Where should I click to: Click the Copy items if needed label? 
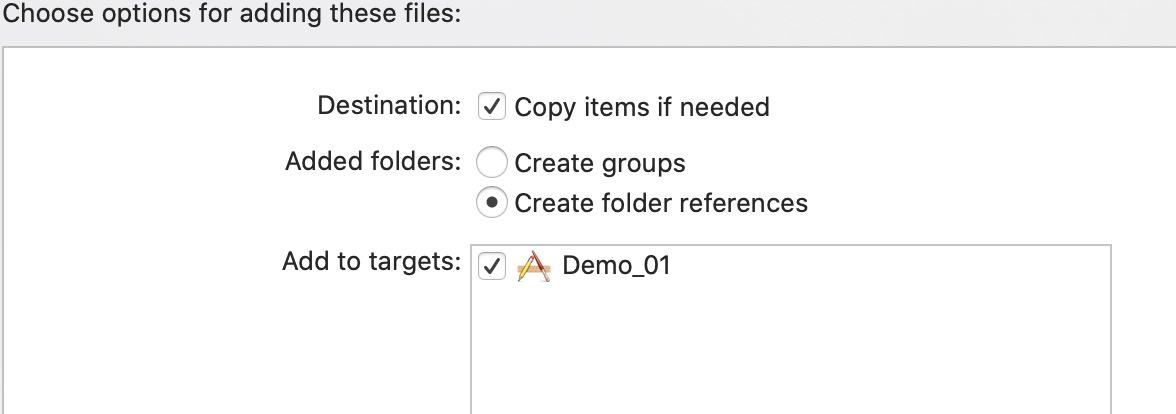coord(642,107)
